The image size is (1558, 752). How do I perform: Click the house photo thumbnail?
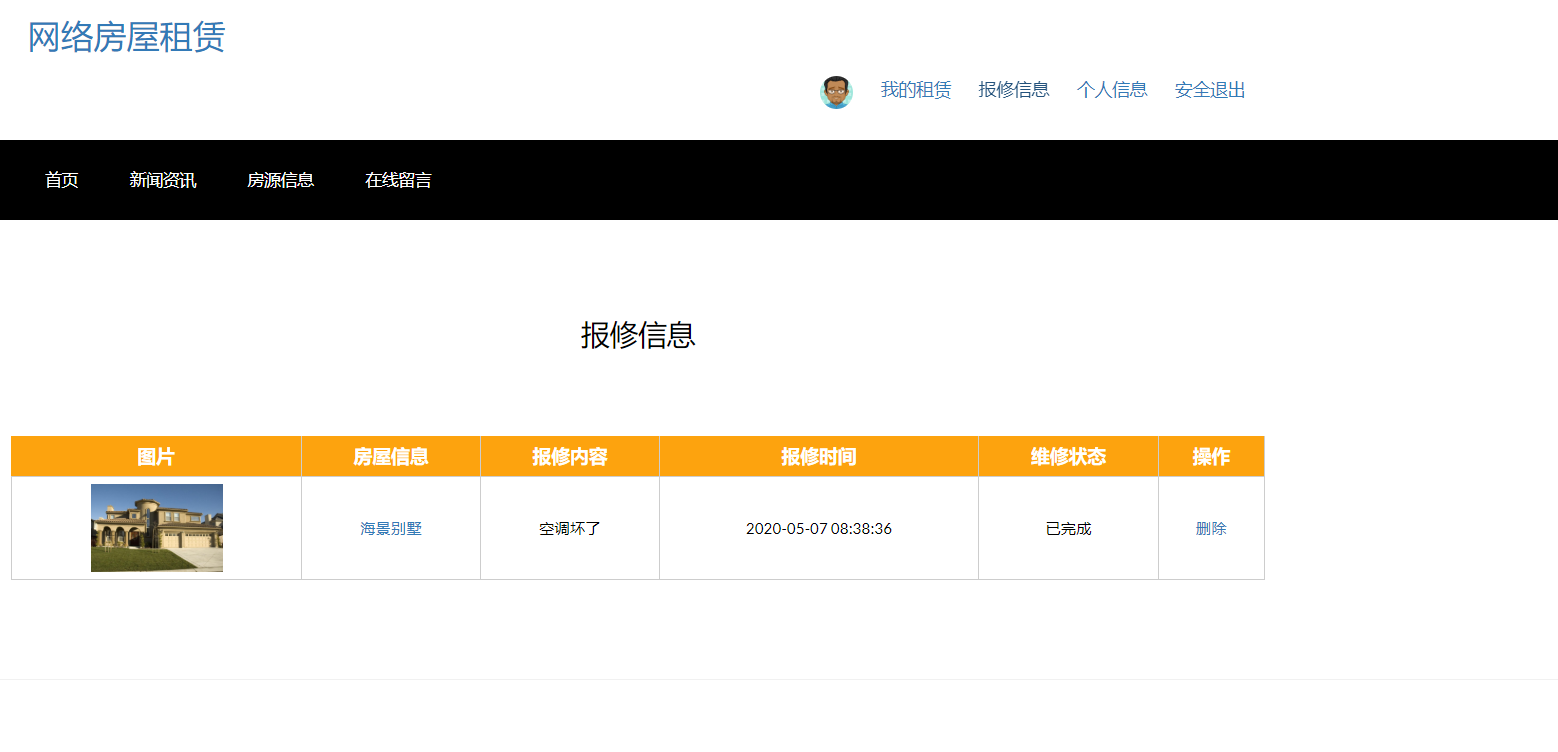(157, 528)
